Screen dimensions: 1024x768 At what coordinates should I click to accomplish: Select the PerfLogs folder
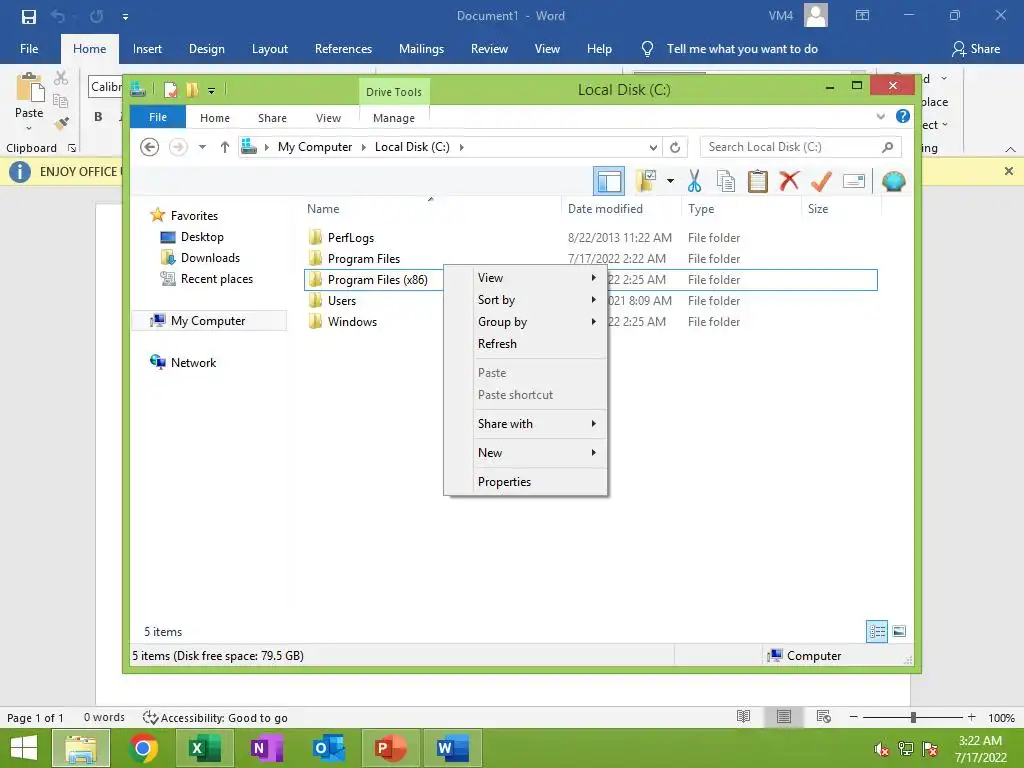[x=351, y=238]
